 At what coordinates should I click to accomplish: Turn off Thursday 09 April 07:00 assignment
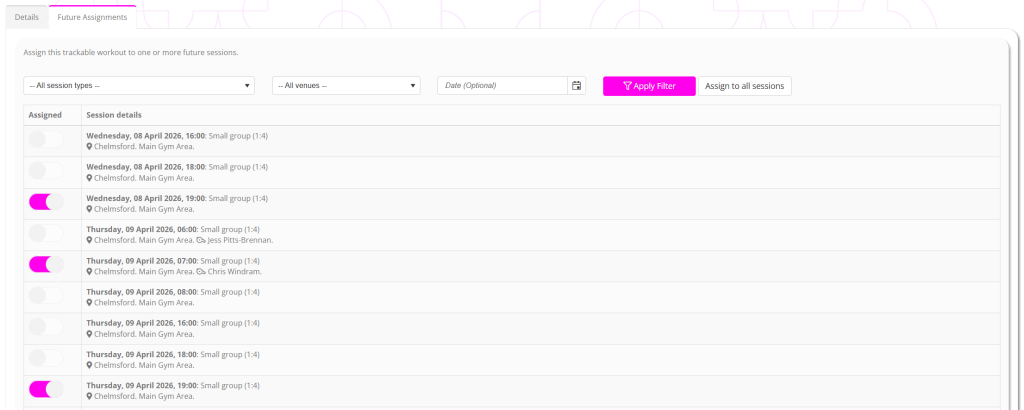(45, 265)
